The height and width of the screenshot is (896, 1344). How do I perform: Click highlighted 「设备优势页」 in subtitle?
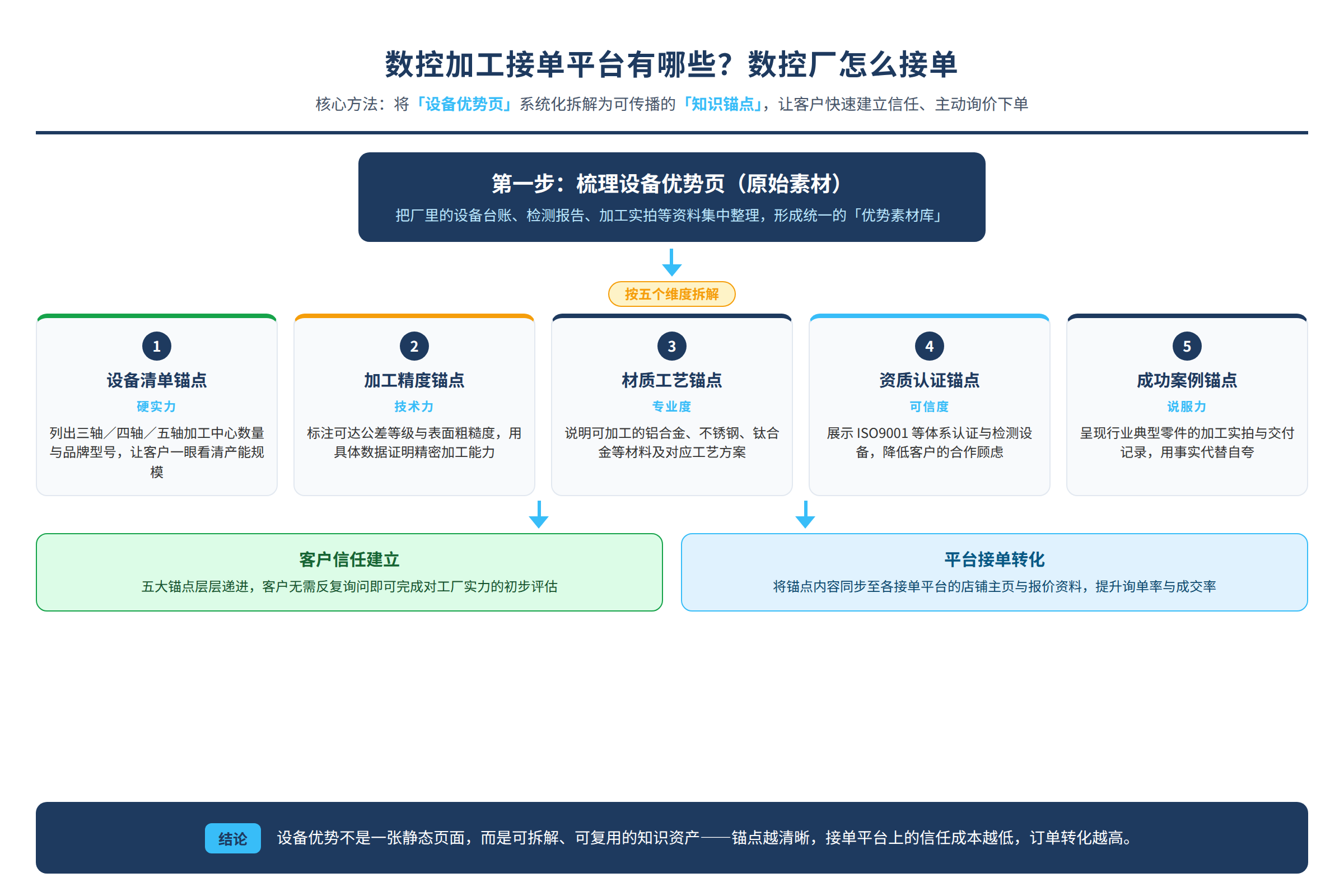[x=464, y=104]
